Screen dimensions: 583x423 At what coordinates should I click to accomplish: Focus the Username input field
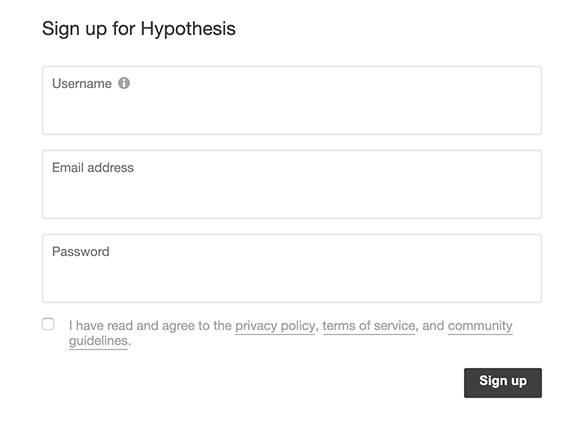pyautogui.click(x=292, y=100)
